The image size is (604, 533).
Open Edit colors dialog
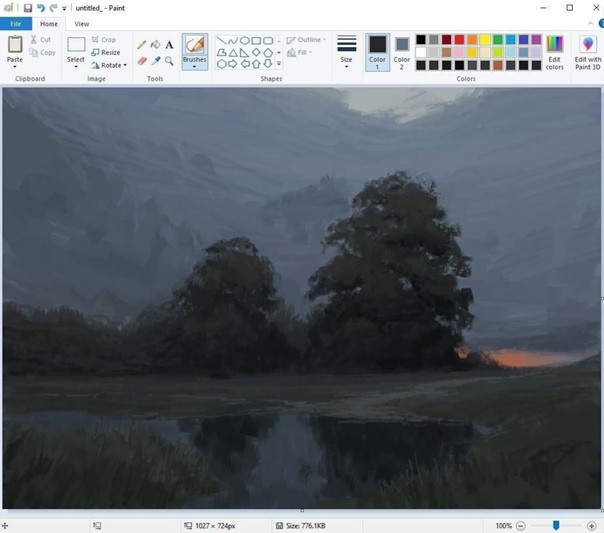tap(554, 52)
